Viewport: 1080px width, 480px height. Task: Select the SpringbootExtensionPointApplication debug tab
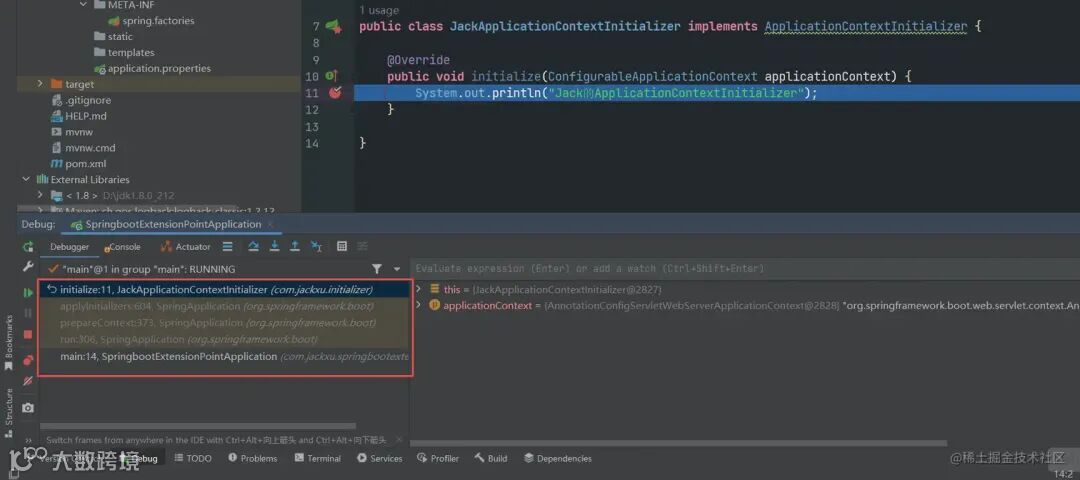click(166, 225)
